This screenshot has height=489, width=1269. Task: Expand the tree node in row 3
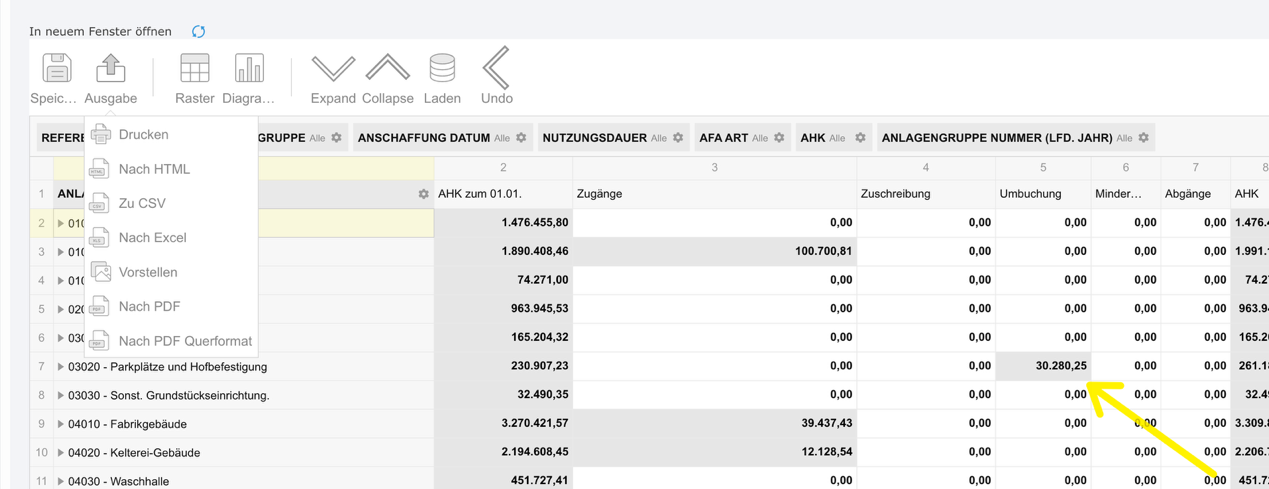[x=61, y=252]
